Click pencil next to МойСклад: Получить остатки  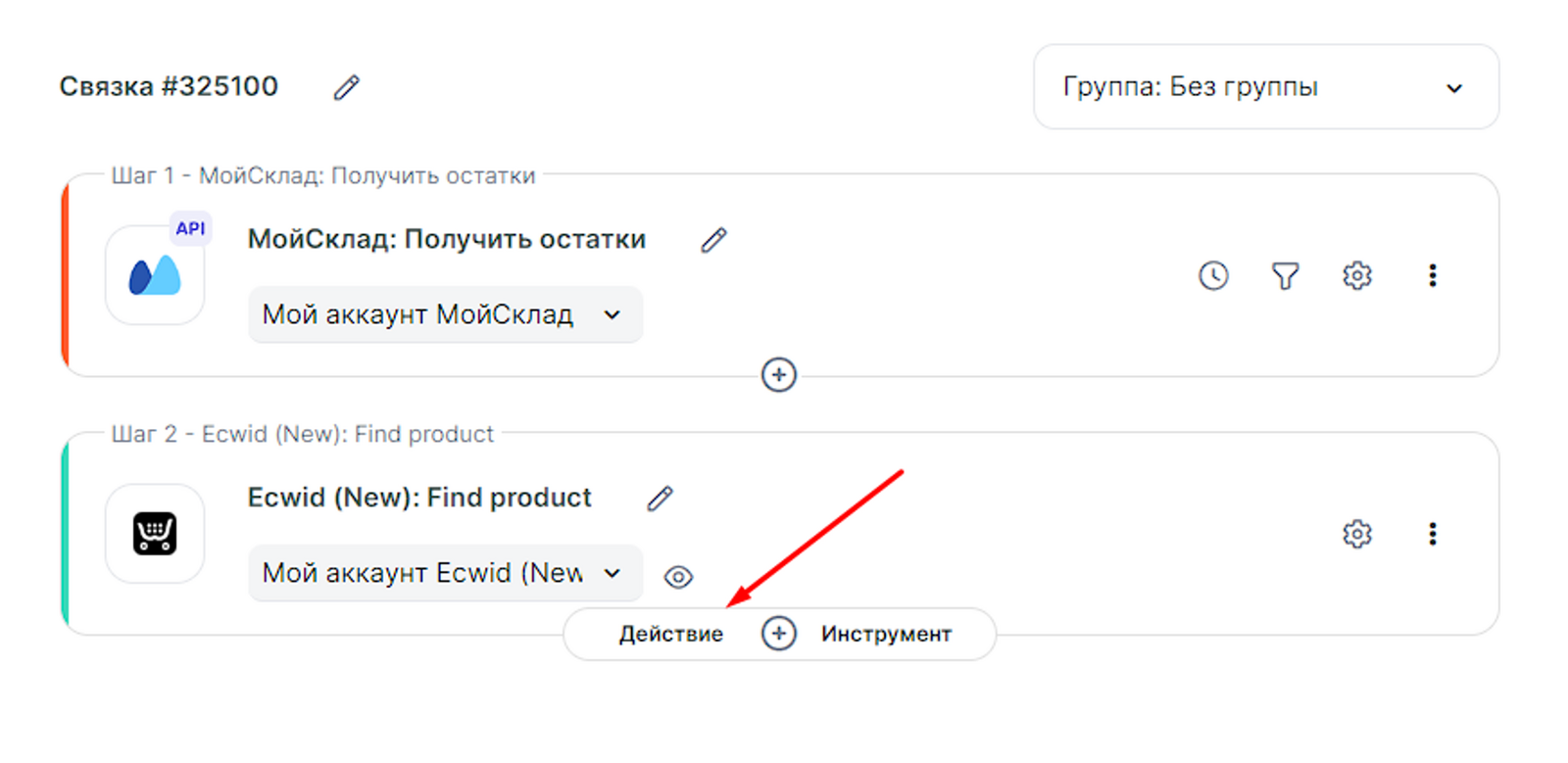[x=713, y=240]
